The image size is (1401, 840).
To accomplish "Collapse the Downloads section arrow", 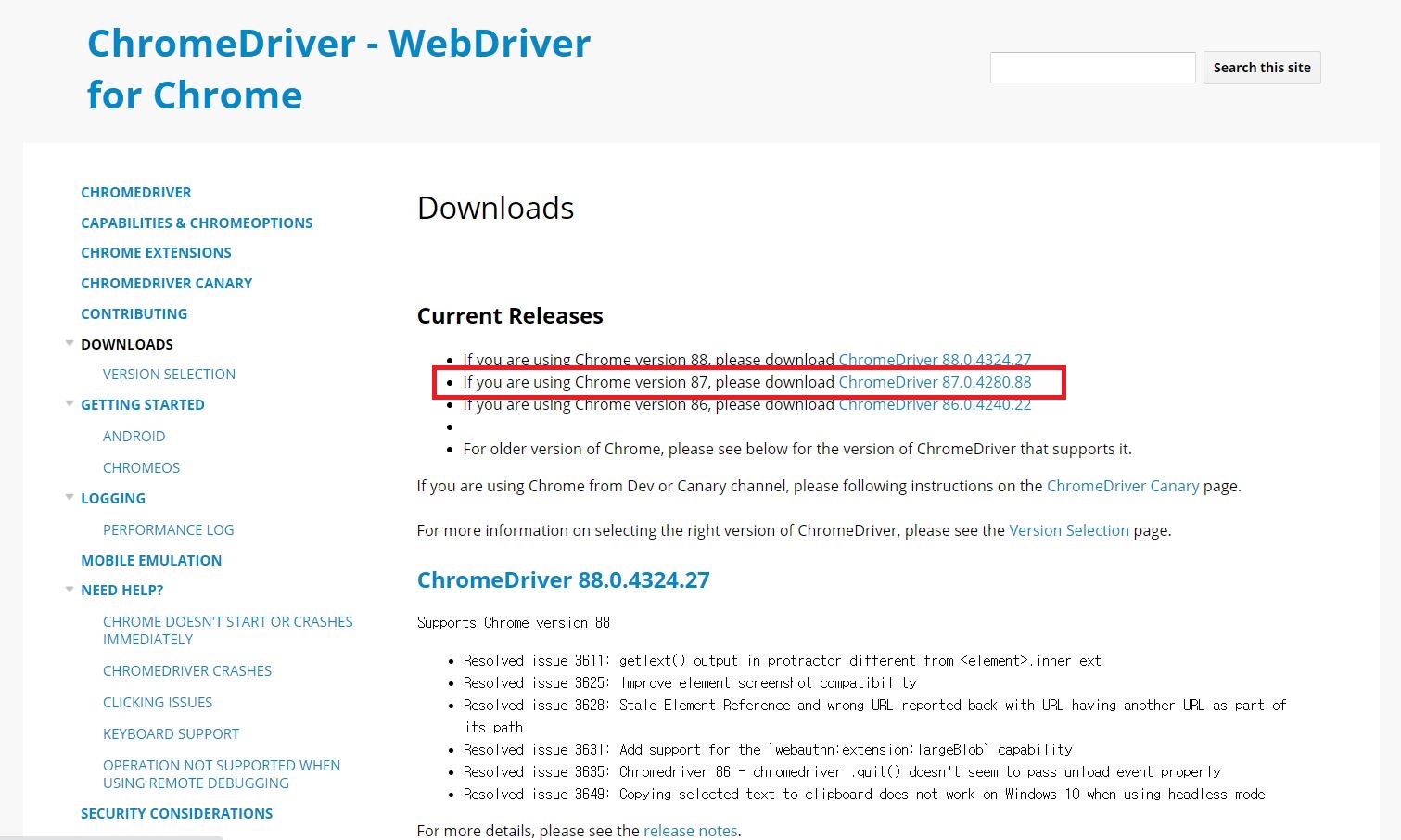I will 70,343.
